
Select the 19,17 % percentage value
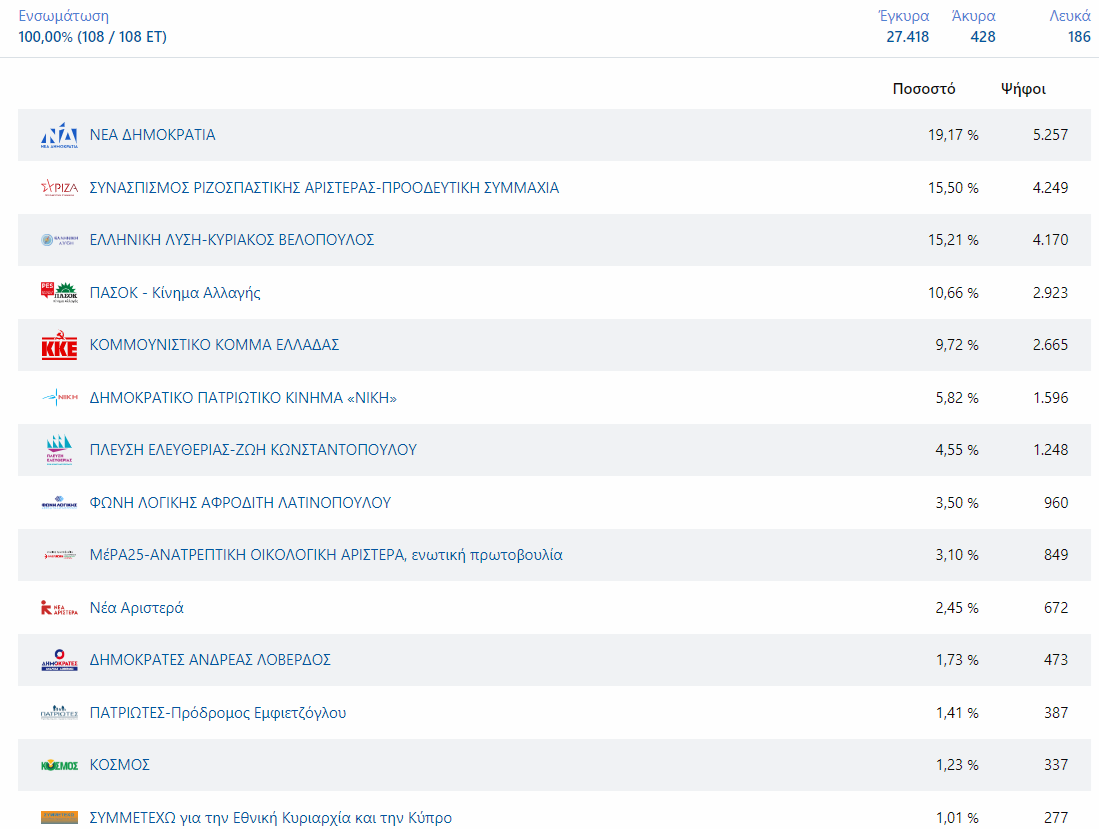pyautogui.click(x=953, y=135)
